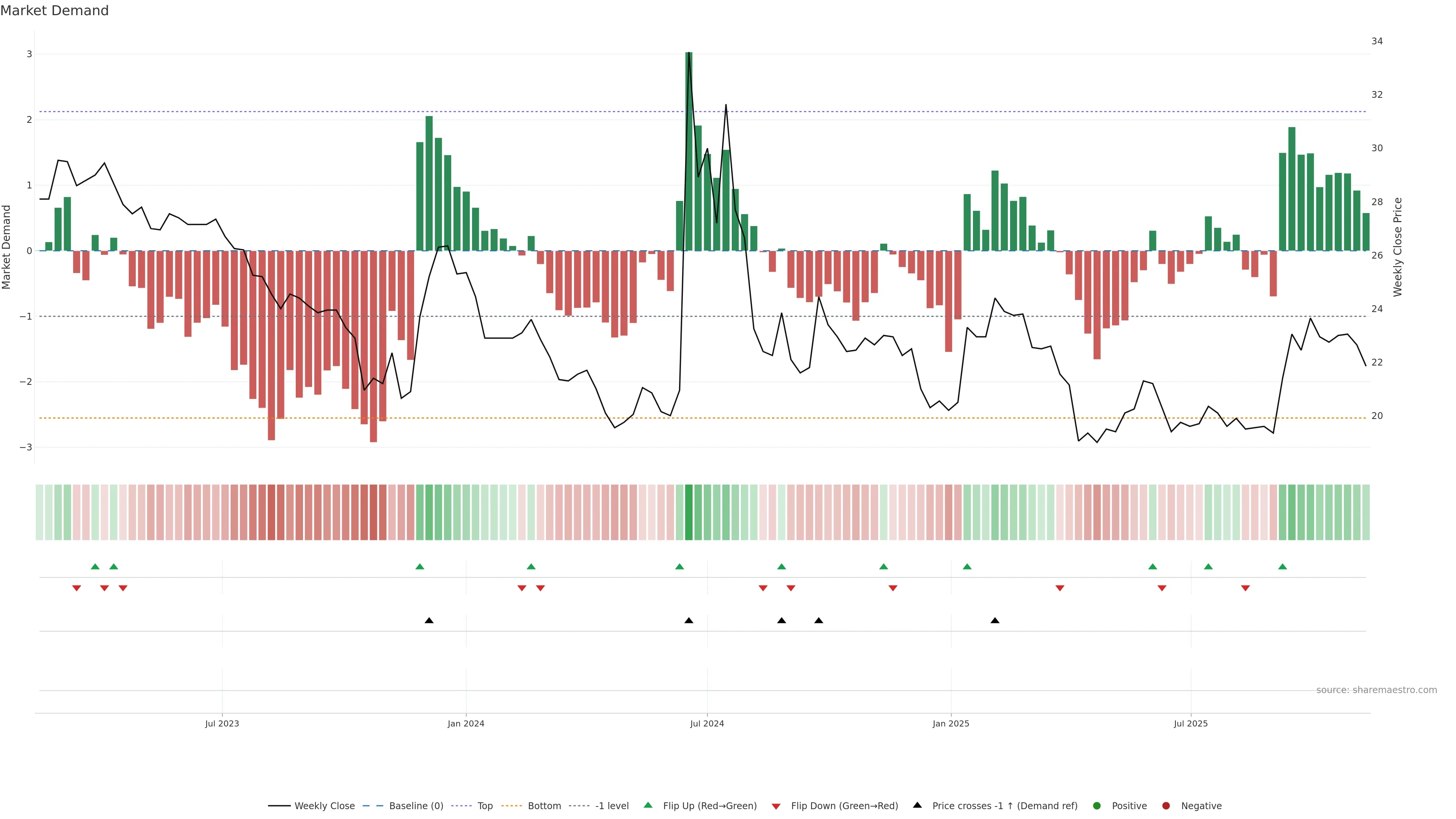Click the first green flip-up marker in event row
This screenshot has width=1456, height=819.
(95, 566)
